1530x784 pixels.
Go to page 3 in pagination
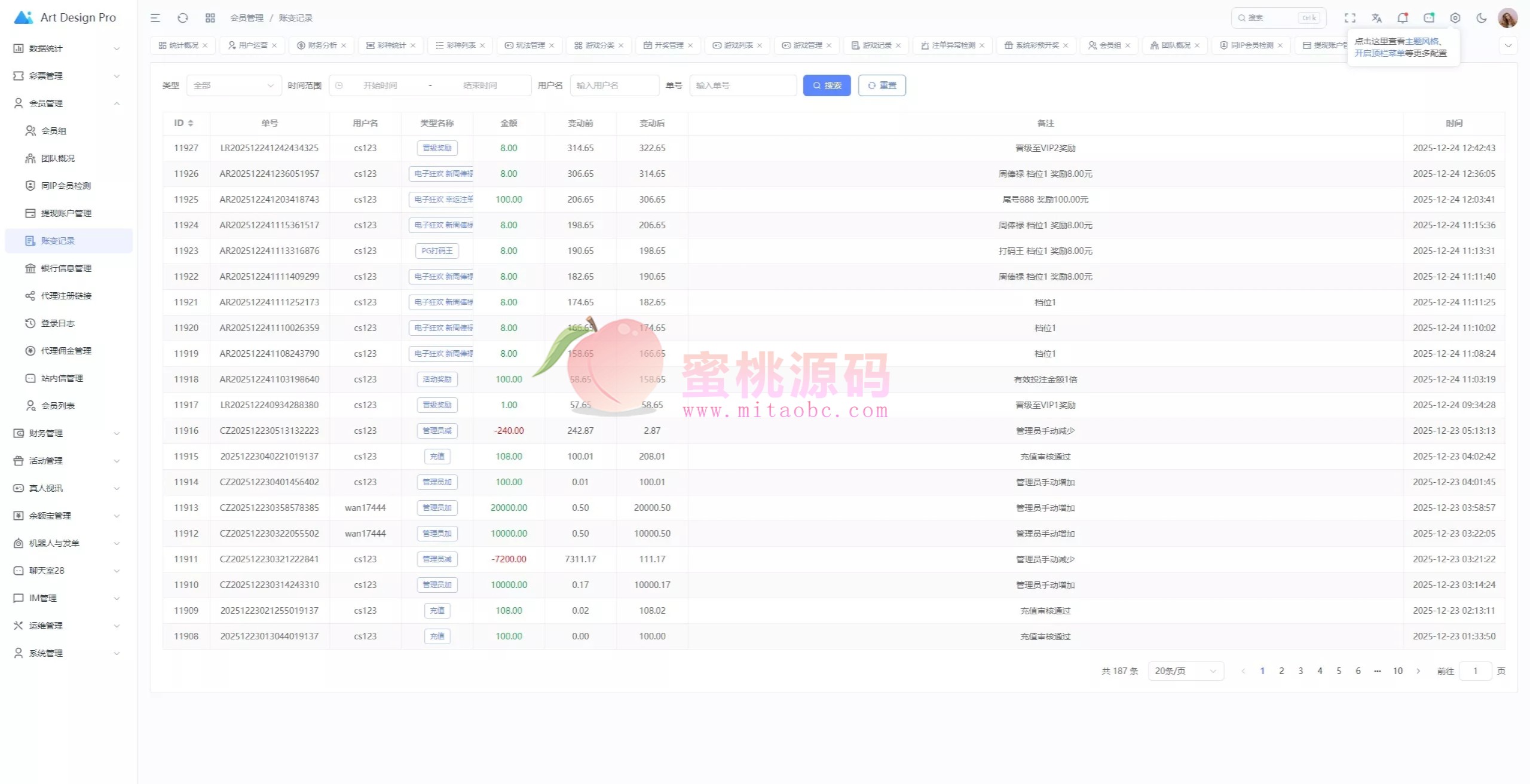pos(1300,671)
